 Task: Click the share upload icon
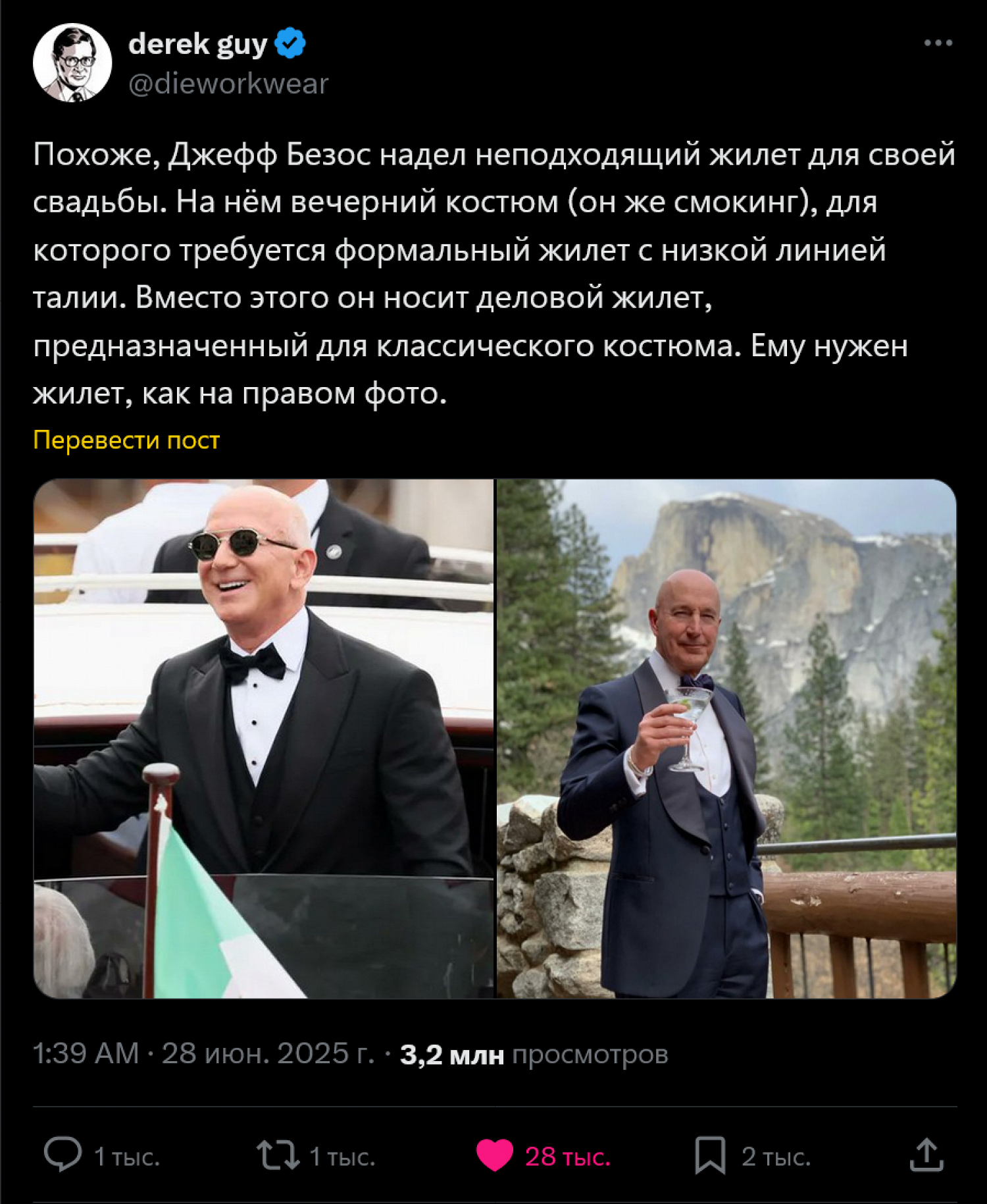coord(926,1155)
